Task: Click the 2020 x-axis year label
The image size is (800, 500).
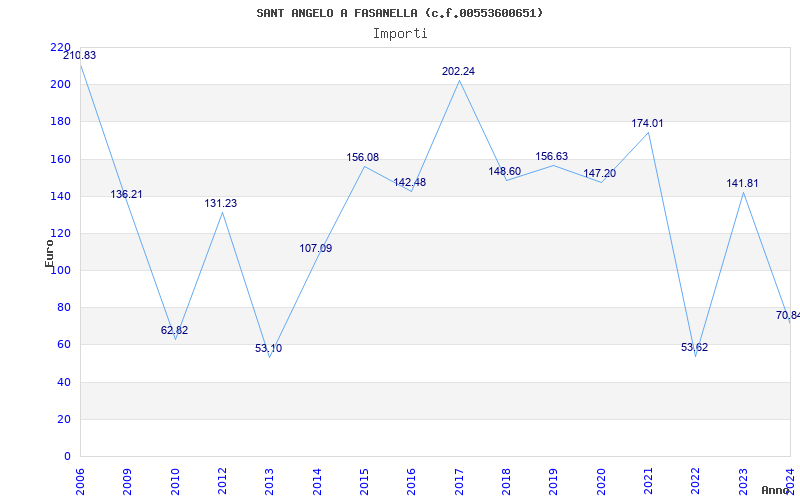Action: point(601,482)
